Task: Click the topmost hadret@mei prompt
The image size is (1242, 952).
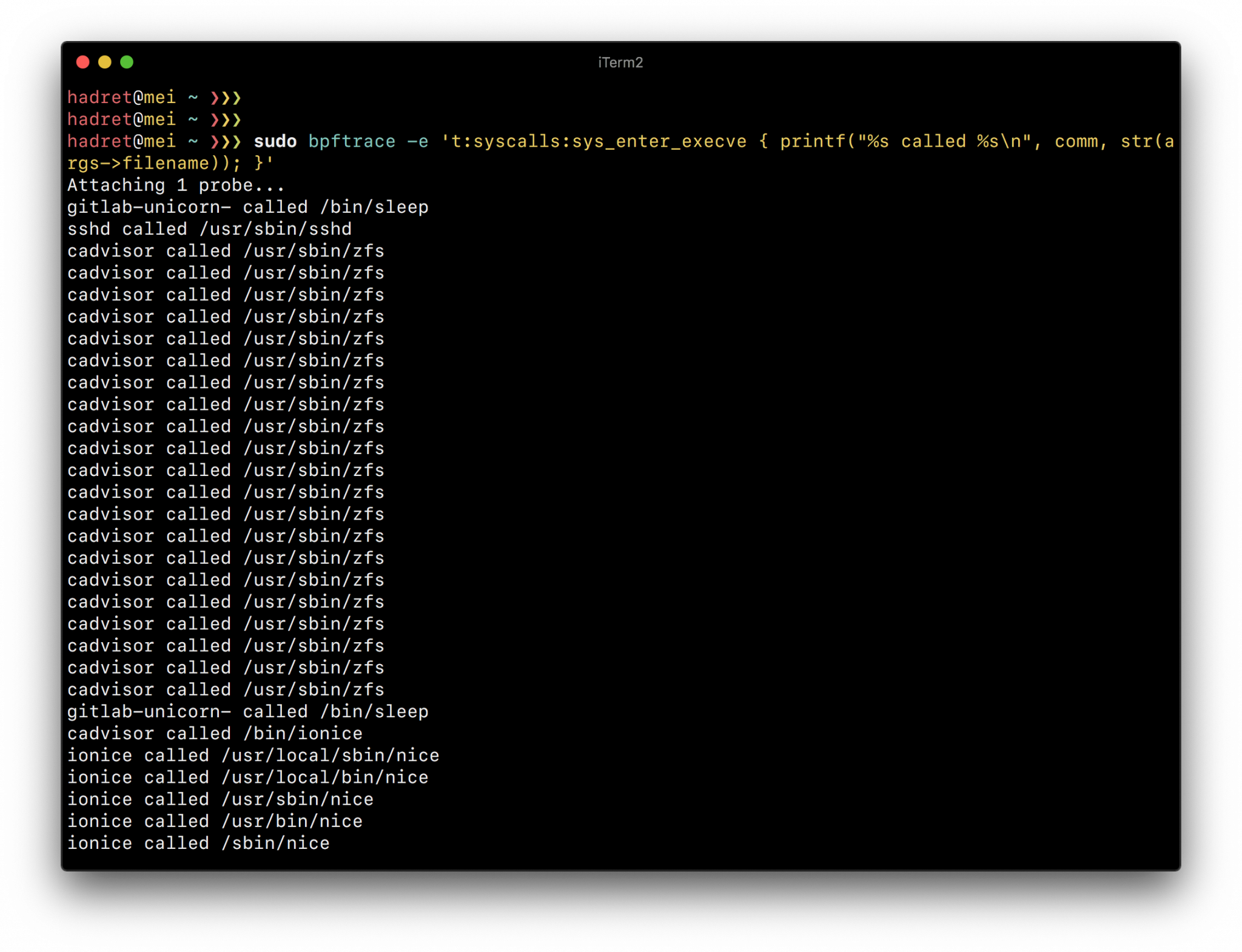Action: pyautogui.click(x=121, y=97)
